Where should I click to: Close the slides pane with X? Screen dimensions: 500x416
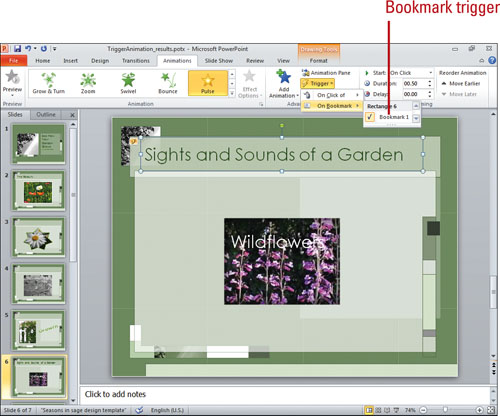(x=72, y=115)
